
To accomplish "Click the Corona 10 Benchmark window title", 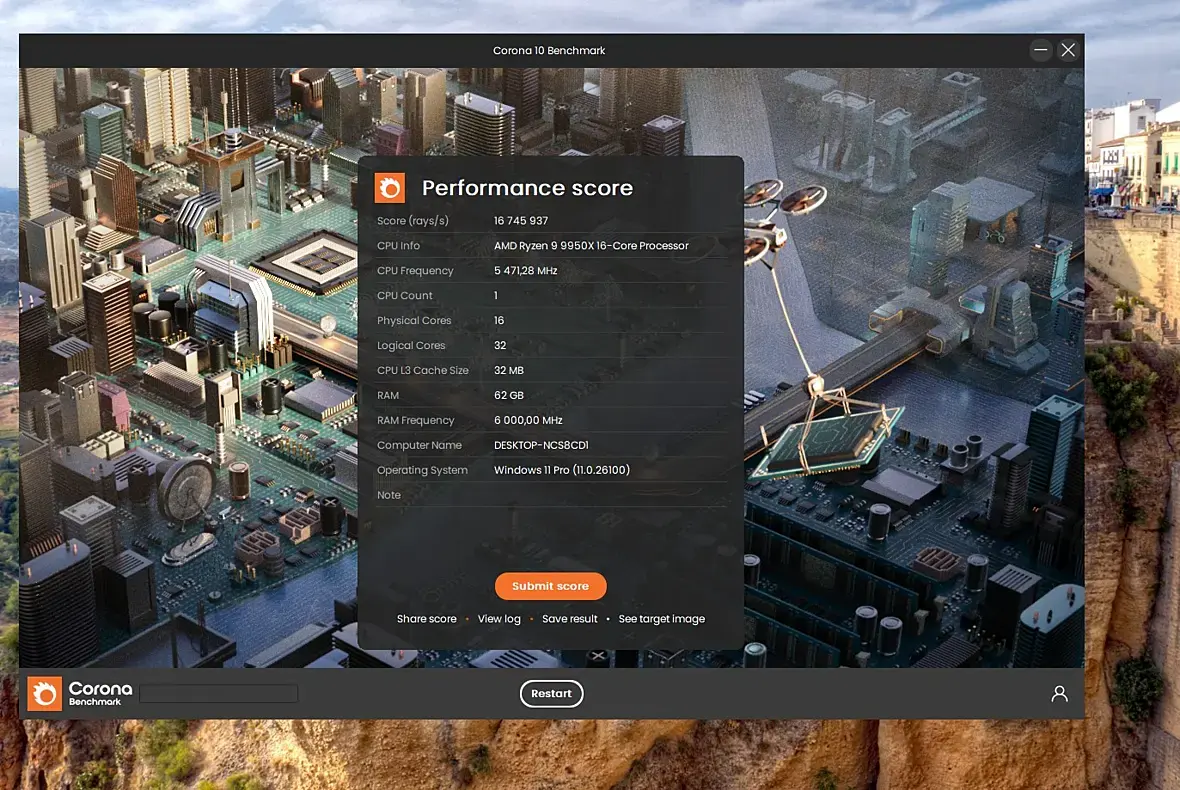I will point(549,50).
